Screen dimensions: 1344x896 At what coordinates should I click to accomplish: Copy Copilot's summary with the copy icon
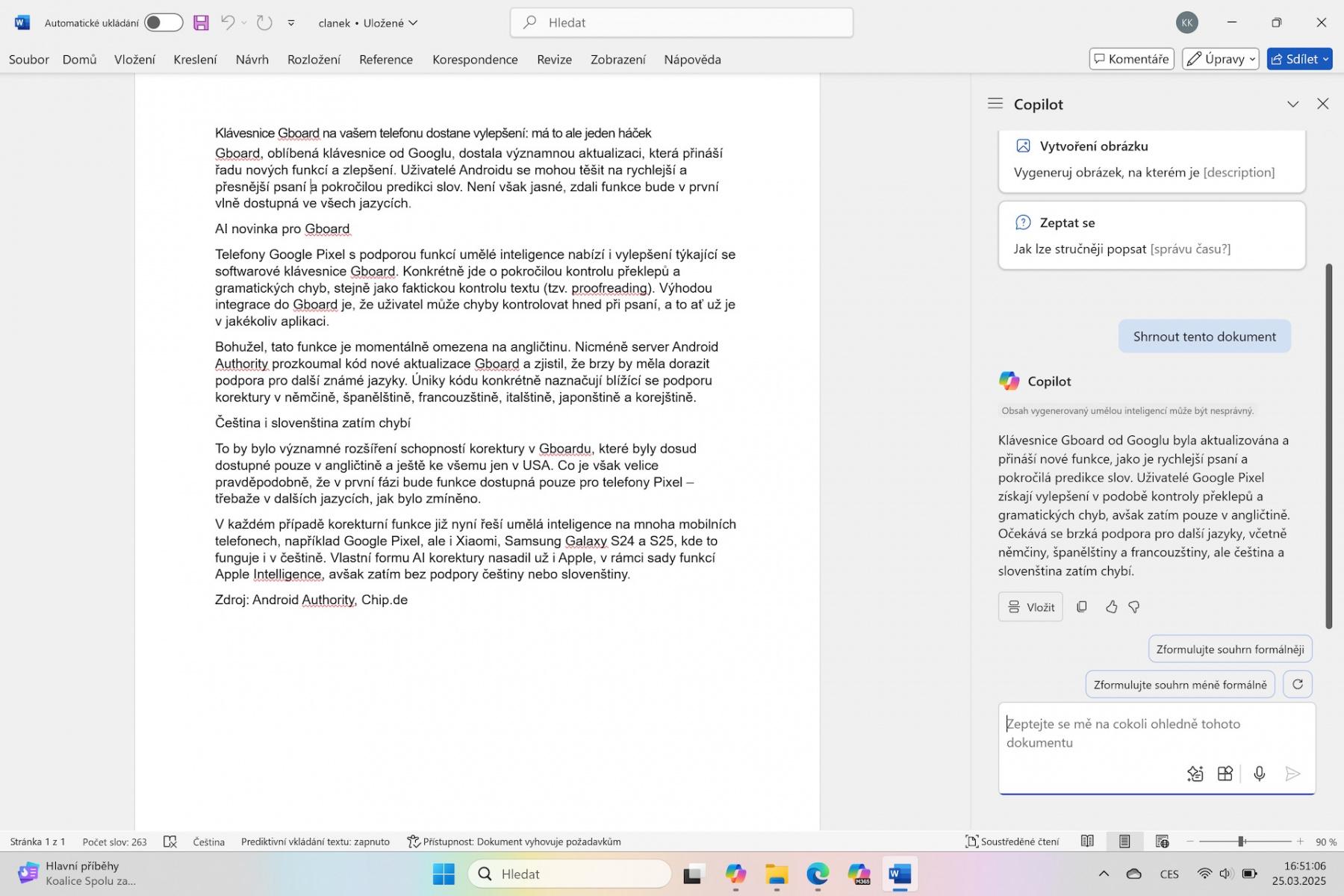1081,607
